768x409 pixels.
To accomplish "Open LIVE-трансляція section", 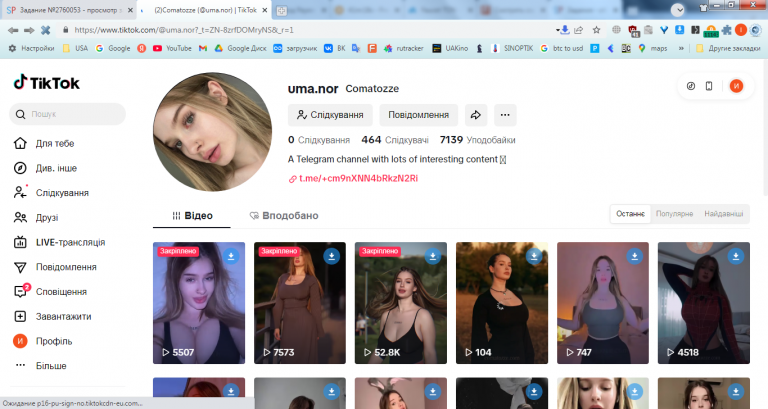I will point(59,242).
